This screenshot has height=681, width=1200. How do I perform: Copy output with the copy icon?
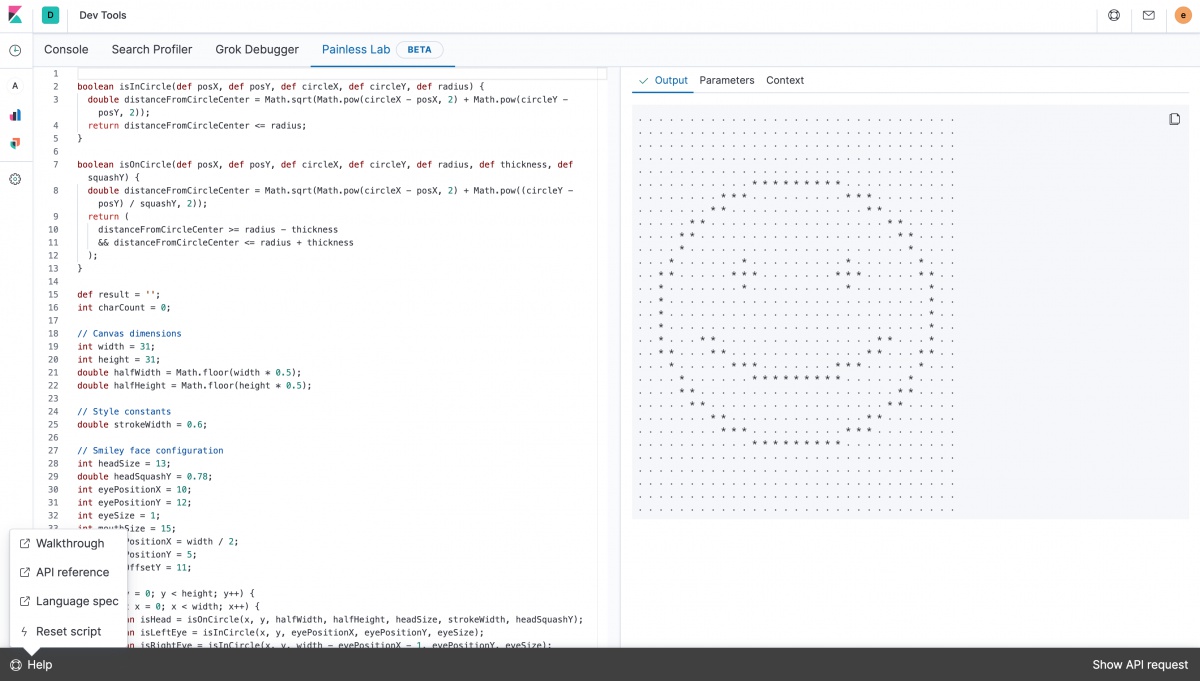[x=1175, y=119]
